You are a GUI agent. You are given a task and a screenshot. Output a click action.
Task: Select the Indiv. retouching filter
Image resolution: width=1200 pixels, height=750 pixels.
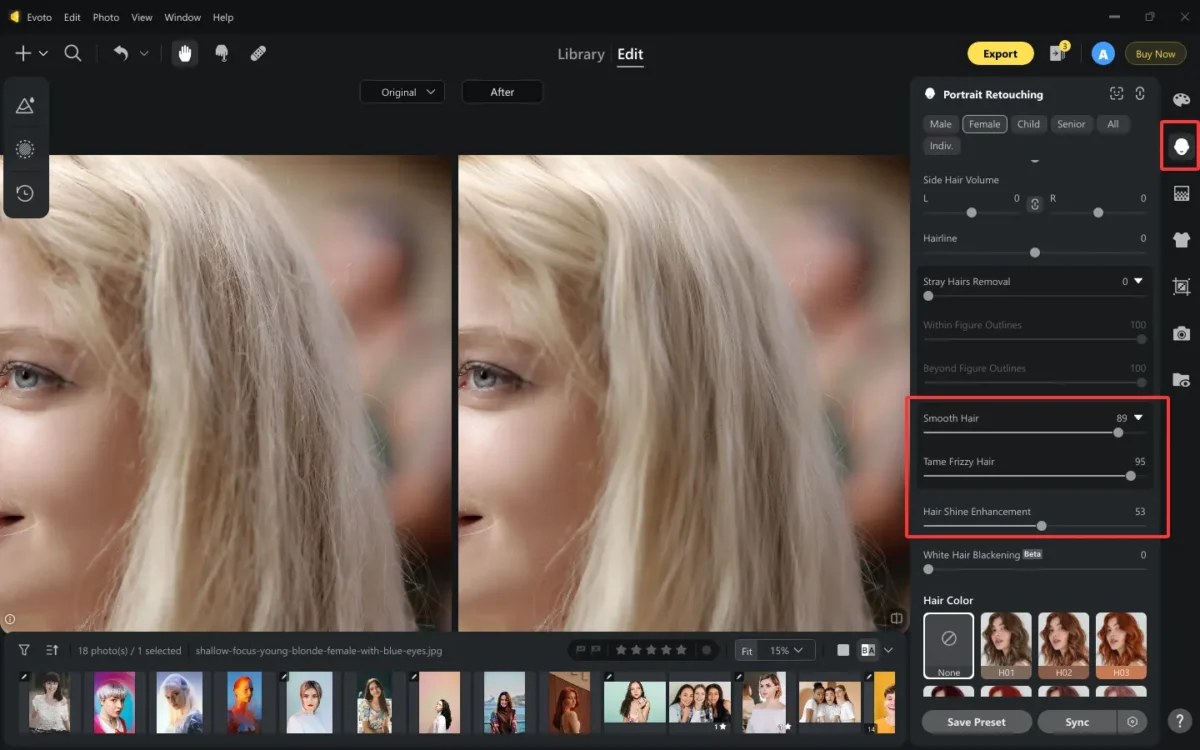tap(941, 146)
